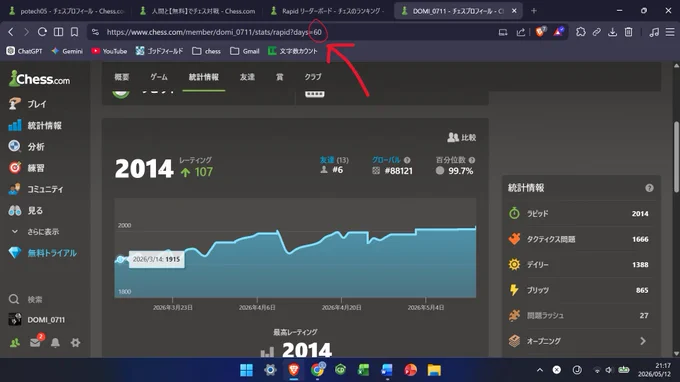Click the 比較 compare button

pyautogui.click(x=462, y=137)
